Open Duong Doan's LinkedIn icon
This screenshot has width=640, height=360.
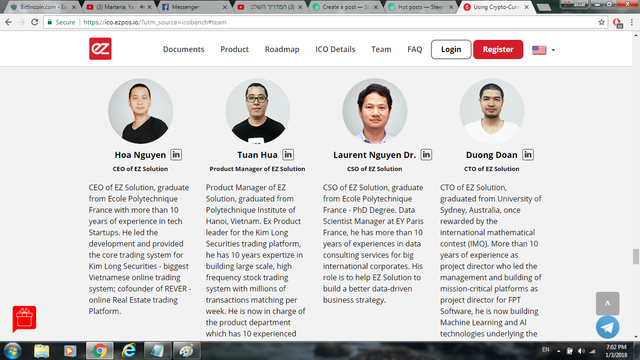pyautogui.click(x=528, y=155)
